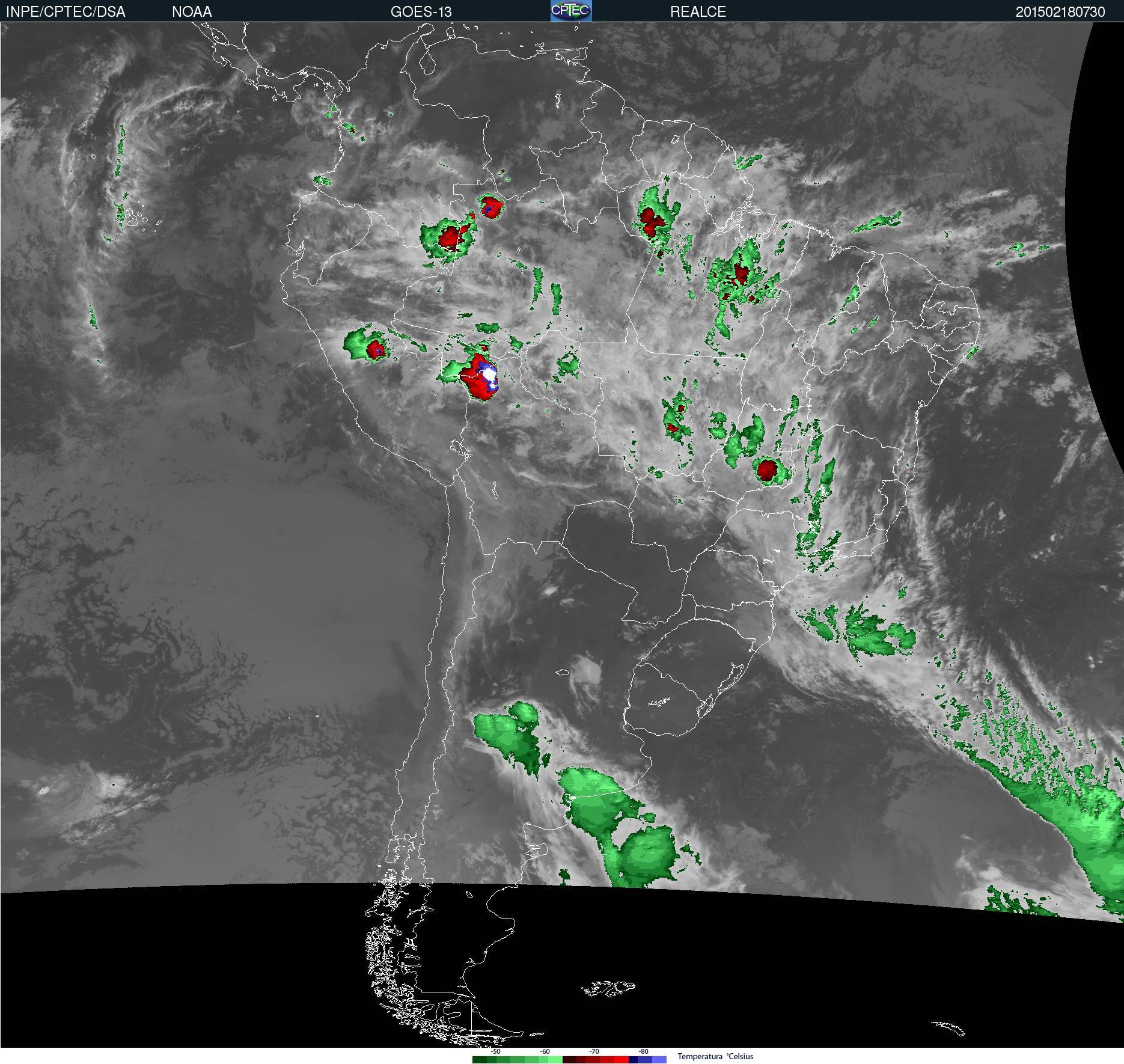Click the red section of the temperature legend
1124x1064 pixels.
pos(596,1060)
